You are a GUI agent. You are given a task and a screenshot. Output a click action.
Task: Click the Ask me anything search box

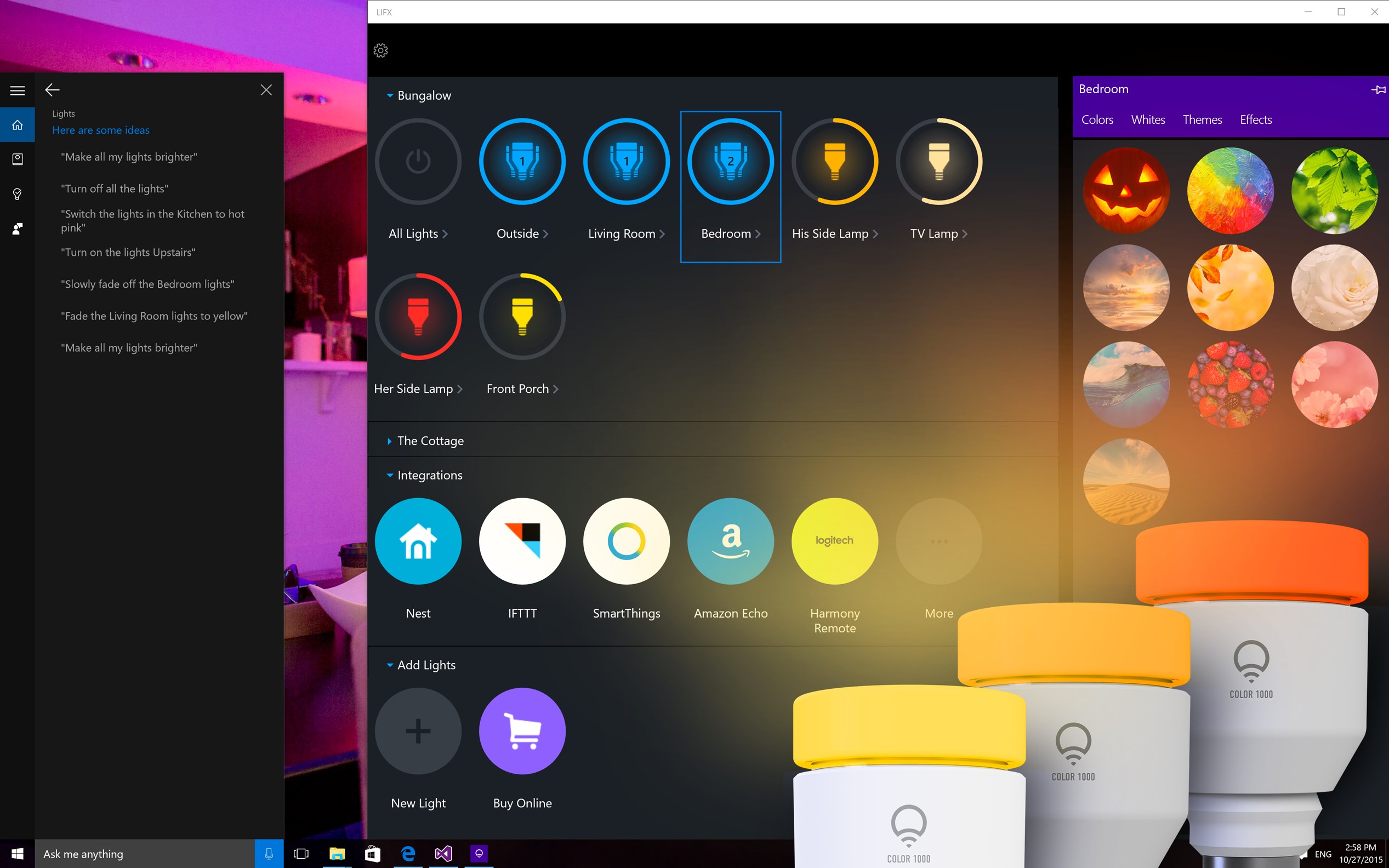[x=145, y=854]
